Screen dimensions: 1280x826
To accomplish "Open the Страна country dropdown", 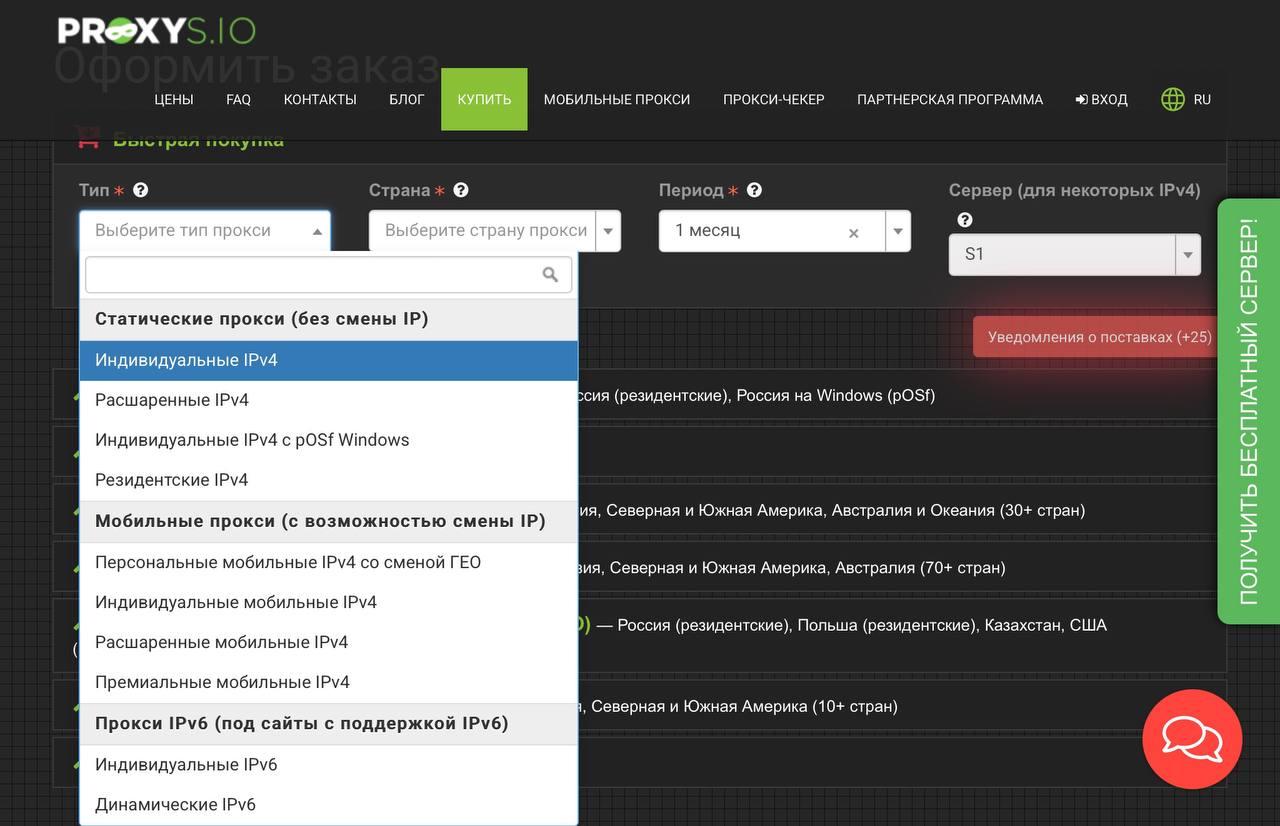I will click(494, 231).
